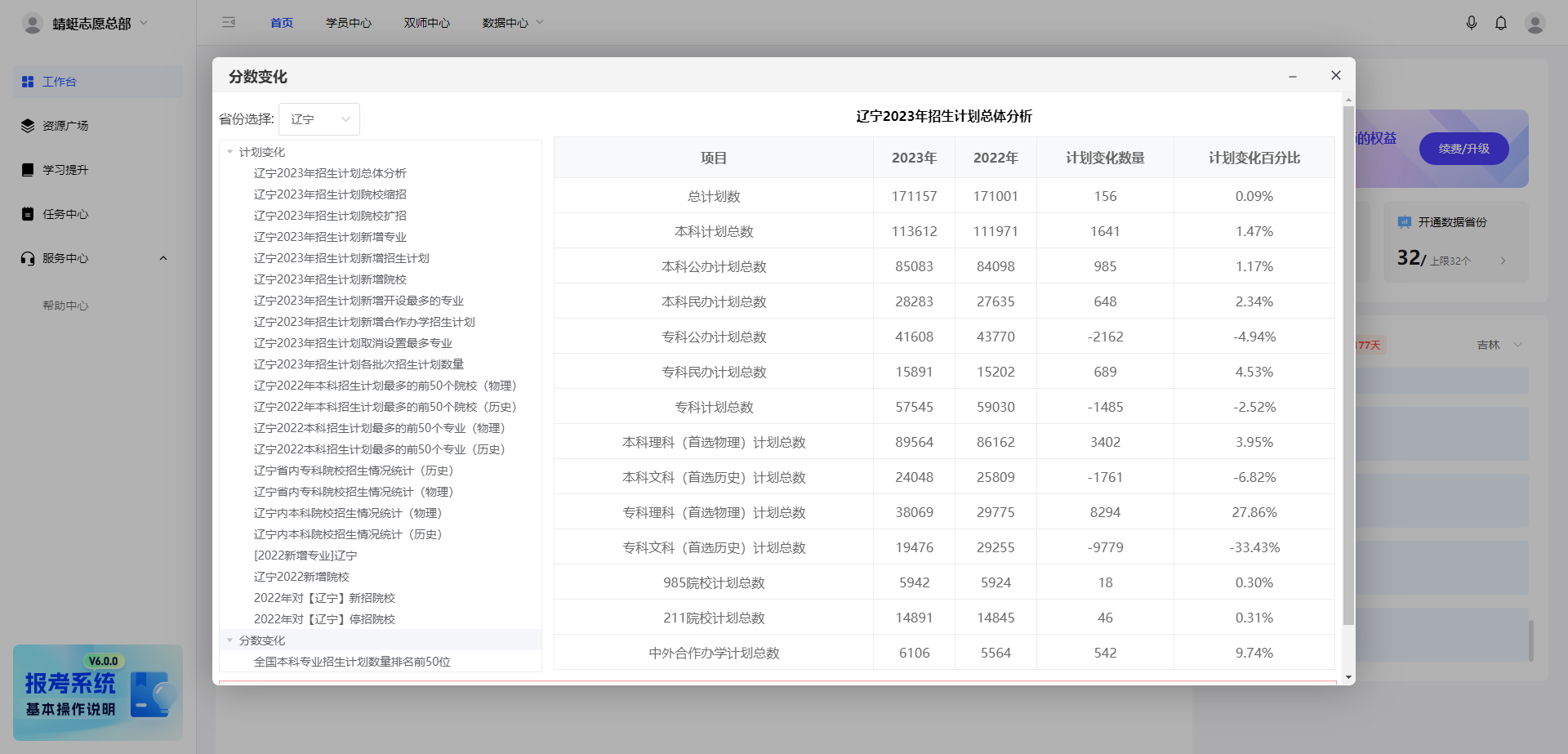The image size is (1568, 754).
Task: Click the microphone icon in top bar
Action: click(x=1471, y=23)
